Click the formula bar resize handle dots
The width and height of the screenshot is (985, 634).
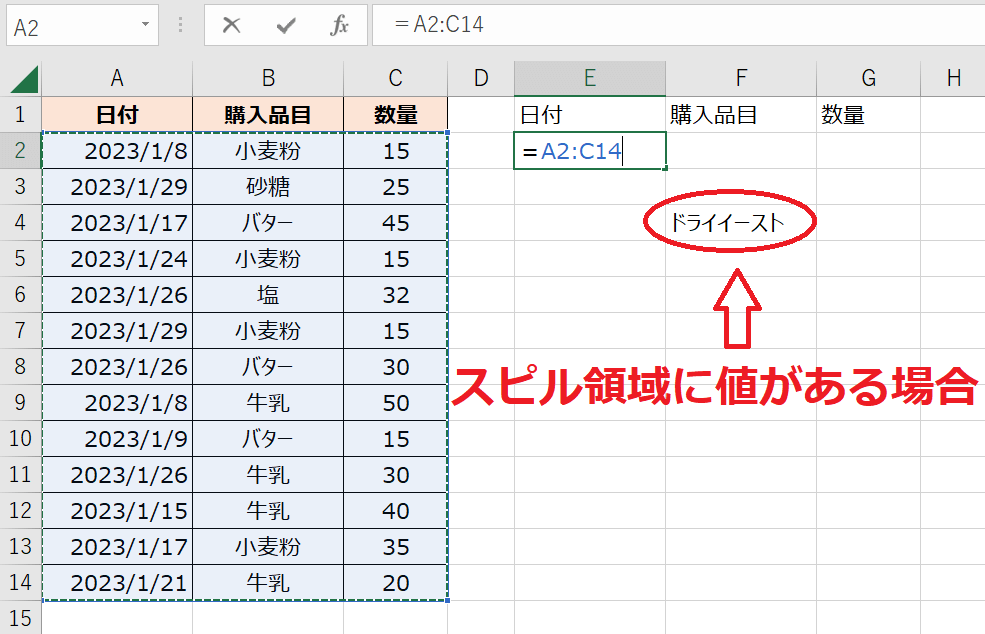click(180, 25)
